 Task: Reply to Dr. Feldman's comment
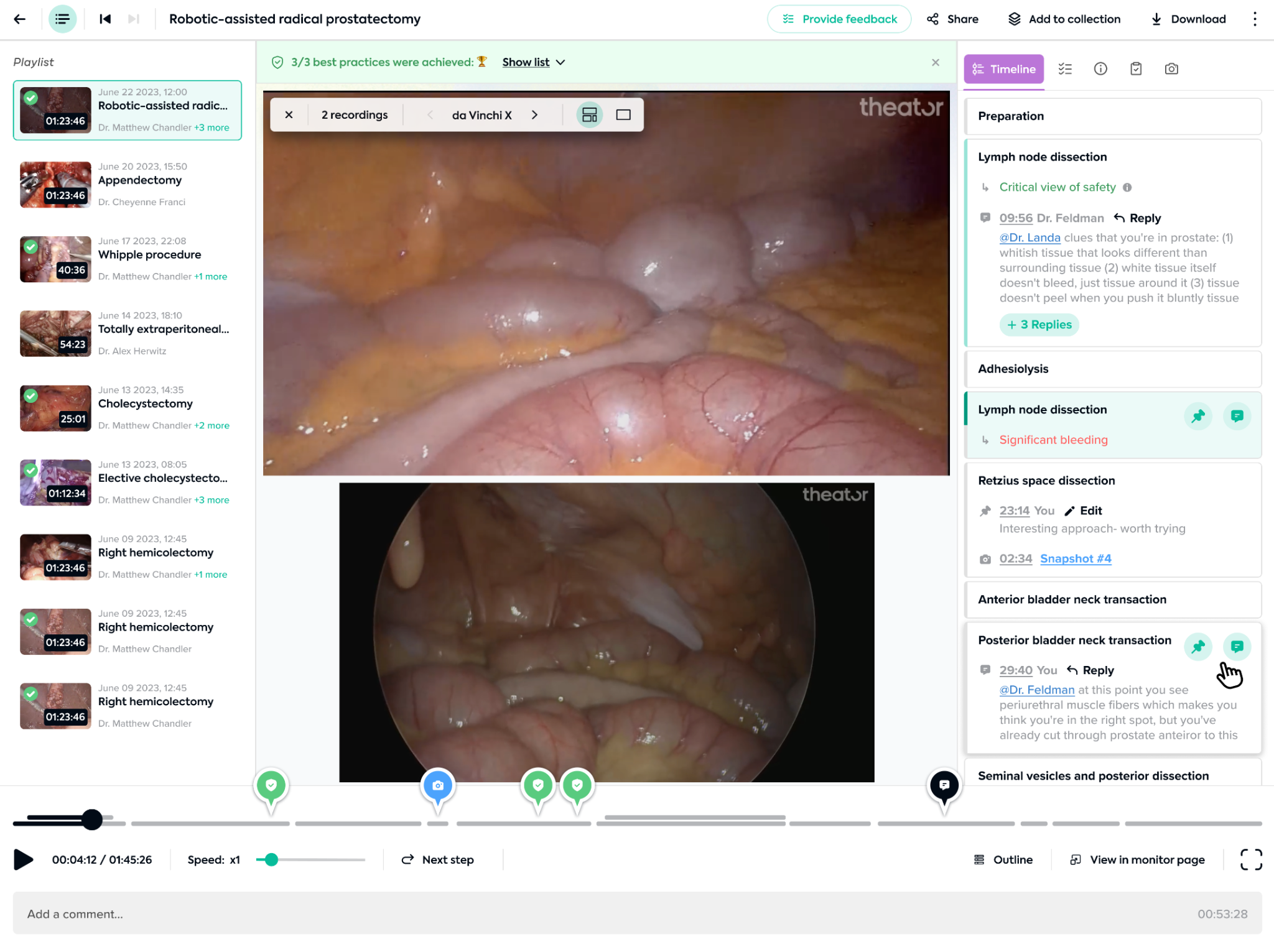tap(1138, 218)
